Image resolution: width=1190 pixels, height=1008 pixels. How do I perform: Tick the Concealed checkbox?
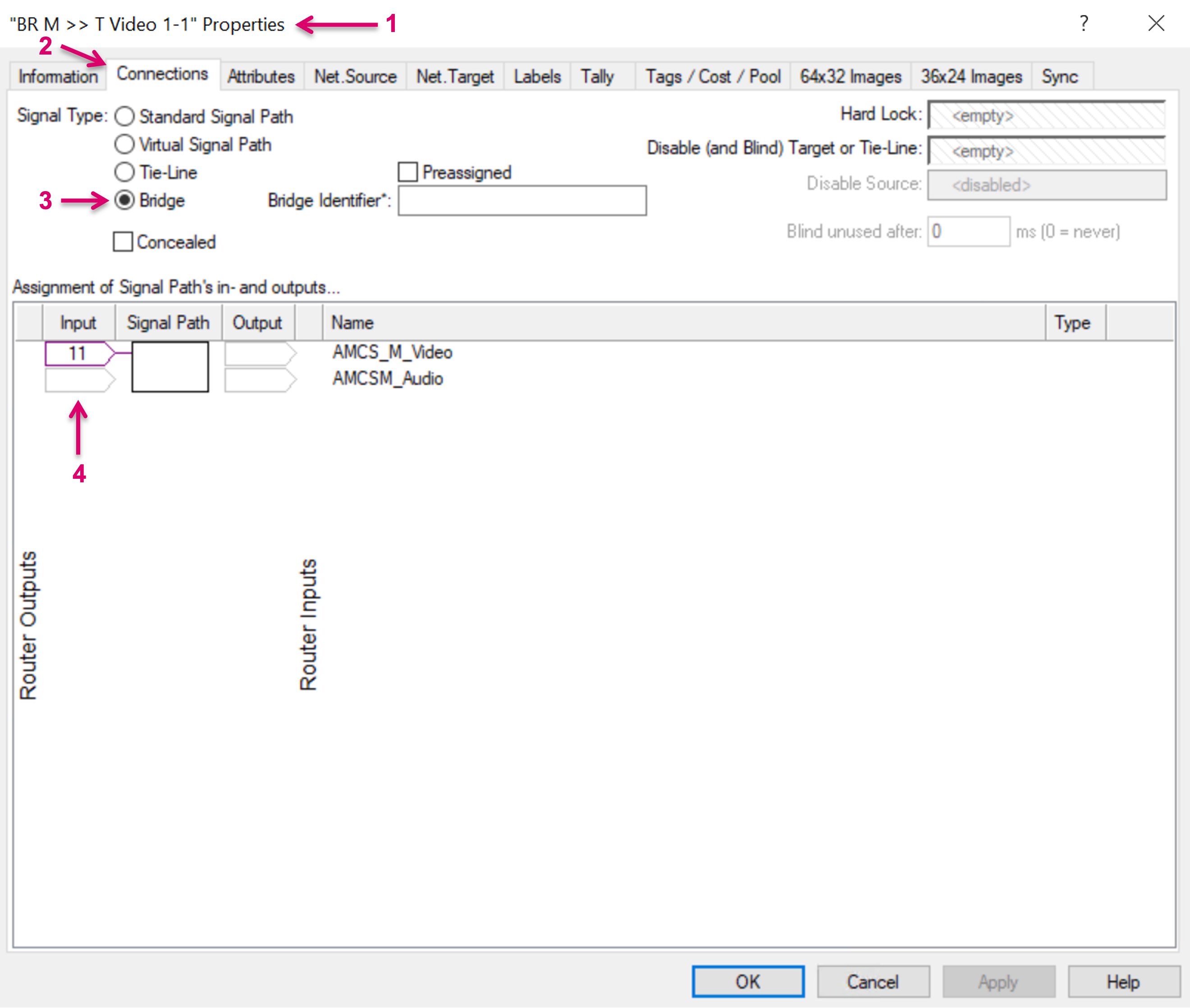123,242
